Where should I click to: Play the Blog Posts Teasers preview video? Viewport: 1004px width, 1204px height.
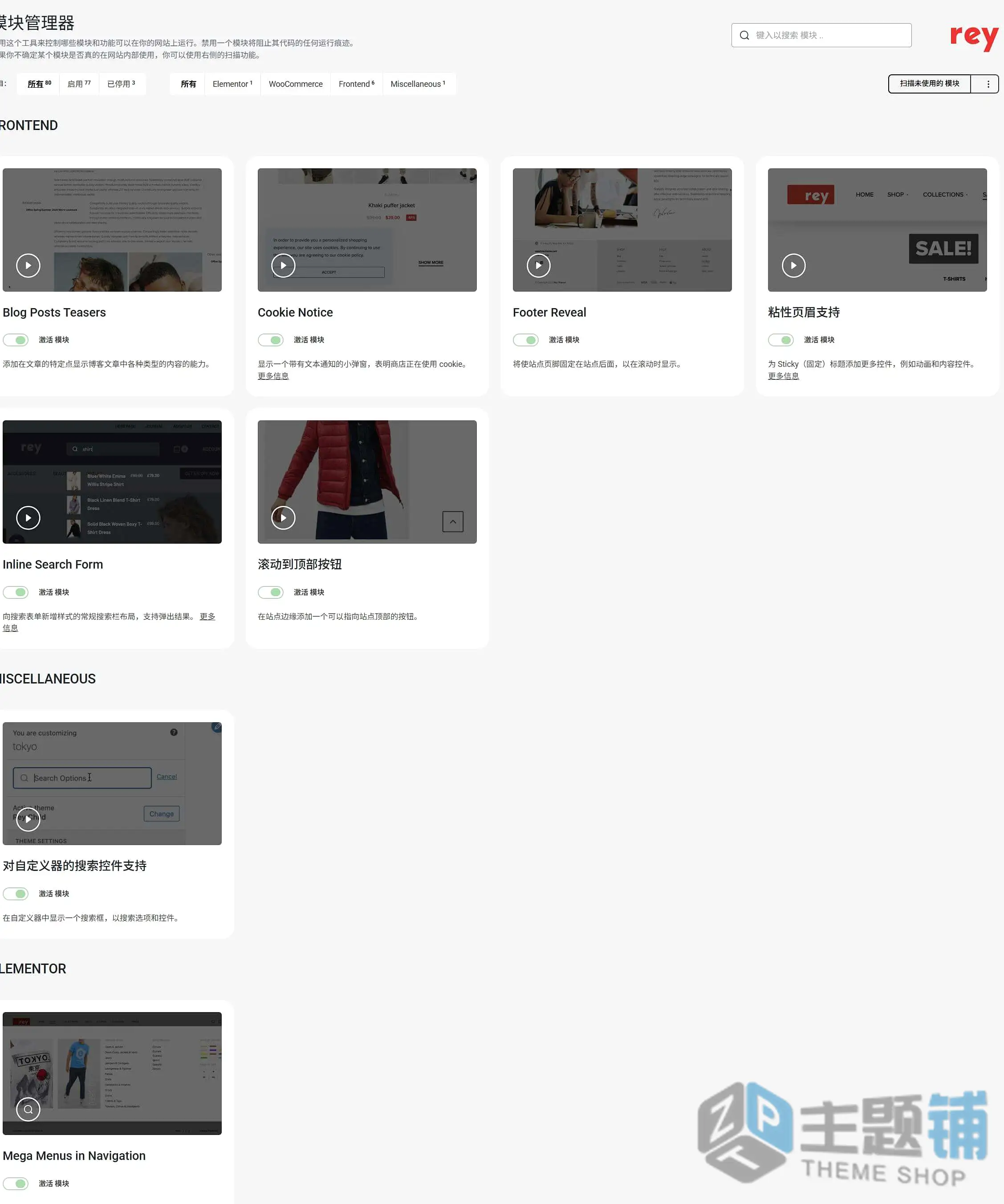pyautogui.click(x=28, y=265)
